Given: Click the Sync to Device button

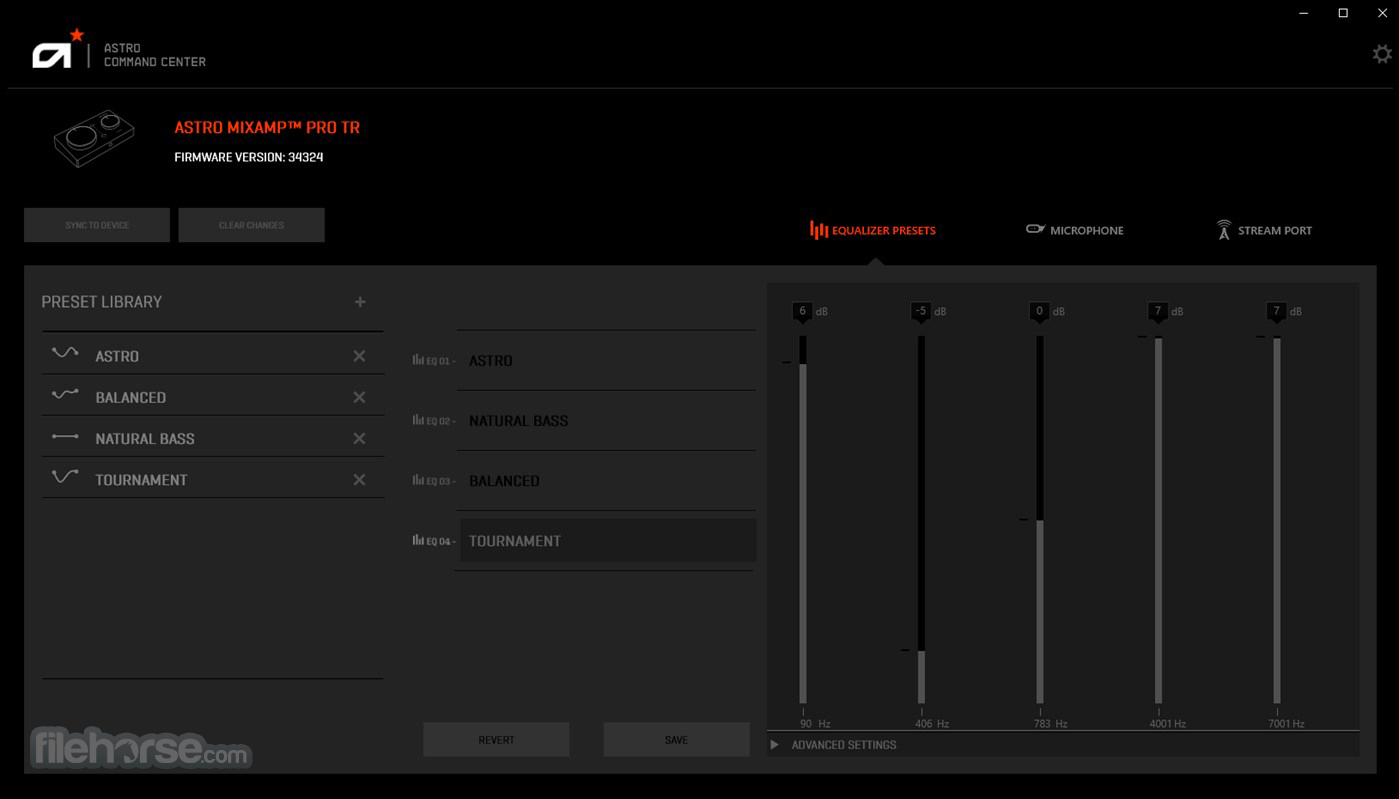Looking at the screenshot, I should [x=97, y=225].
